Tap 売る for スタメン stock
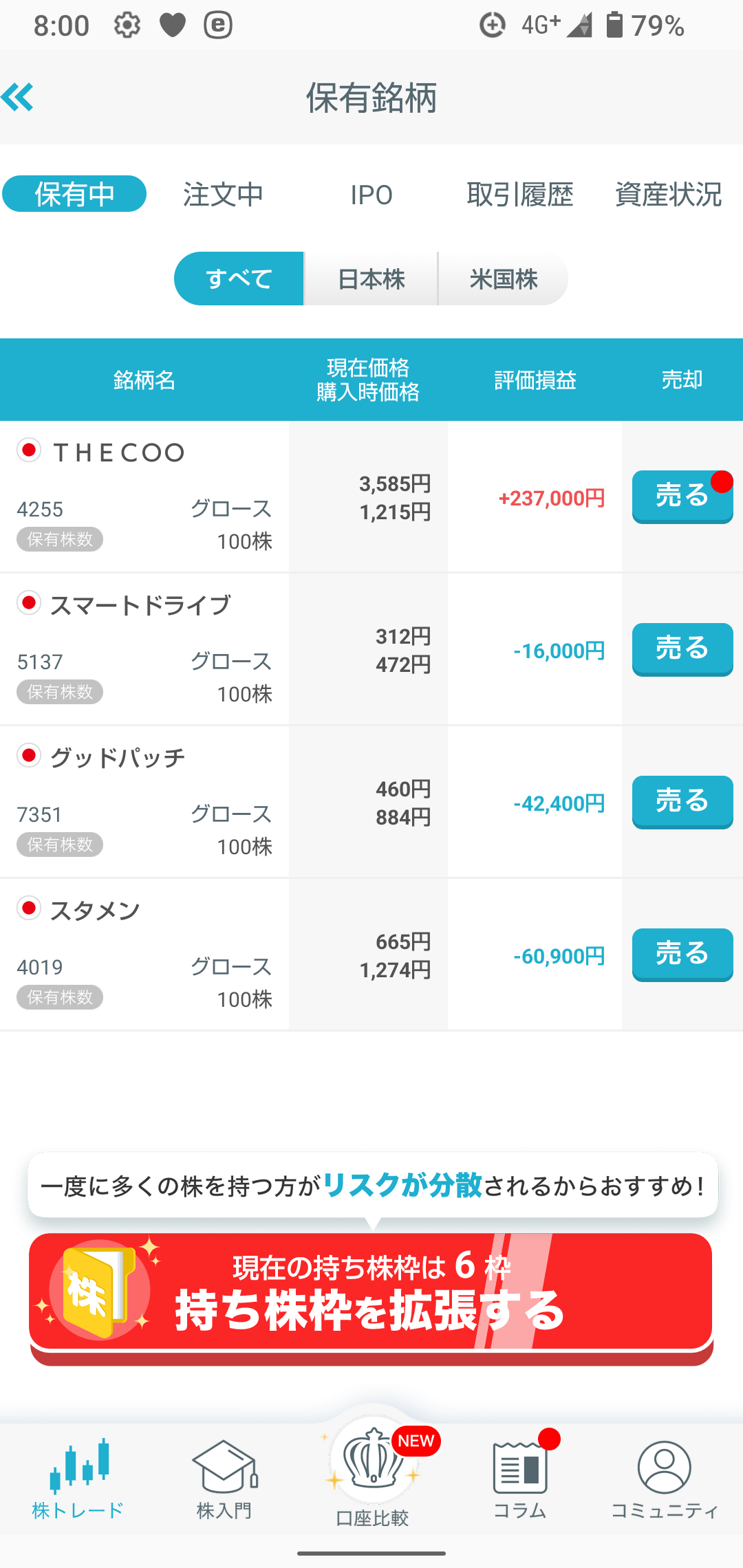 coord(682,955)
